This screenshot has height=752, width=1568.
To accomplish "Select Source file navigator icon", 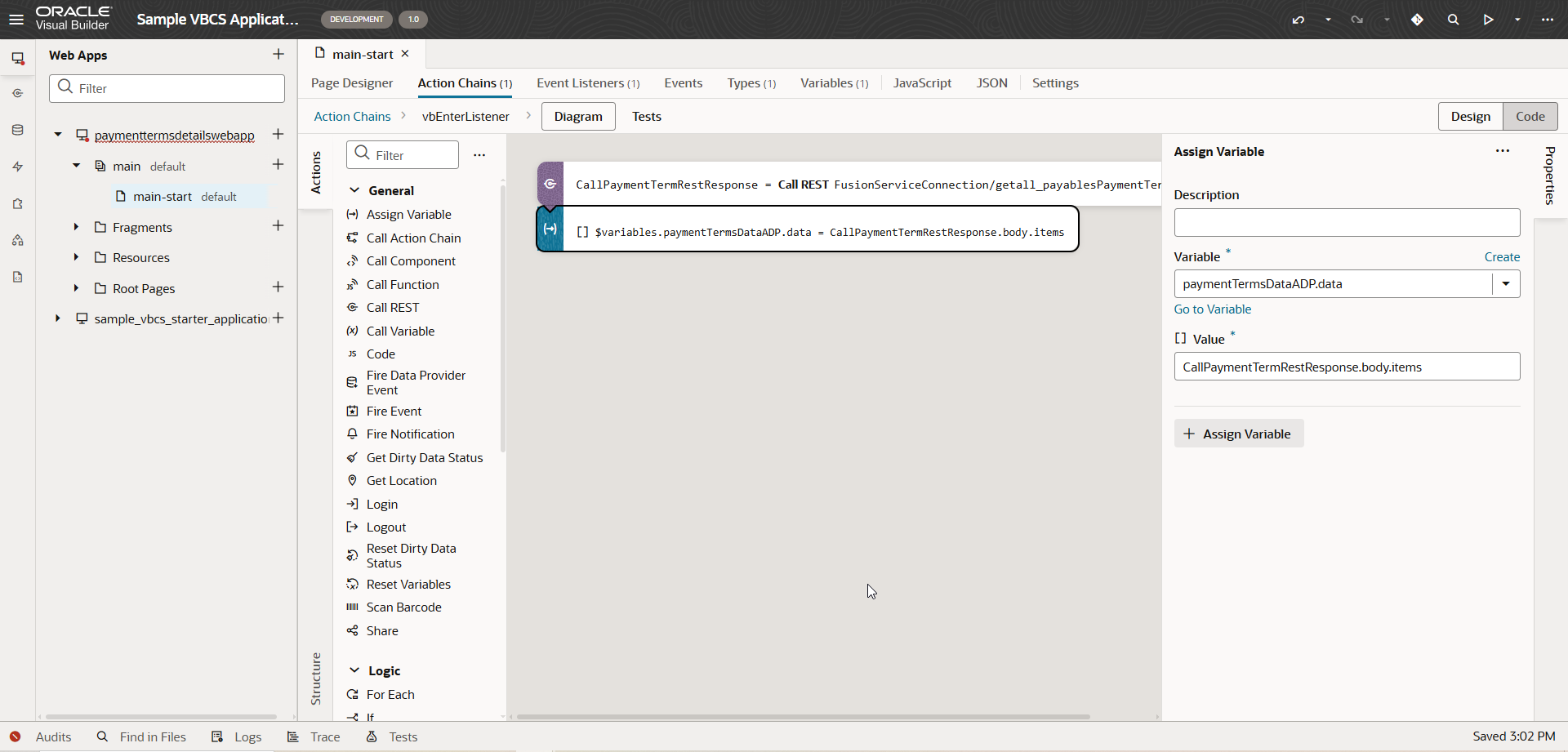I will tap(17, 277).
